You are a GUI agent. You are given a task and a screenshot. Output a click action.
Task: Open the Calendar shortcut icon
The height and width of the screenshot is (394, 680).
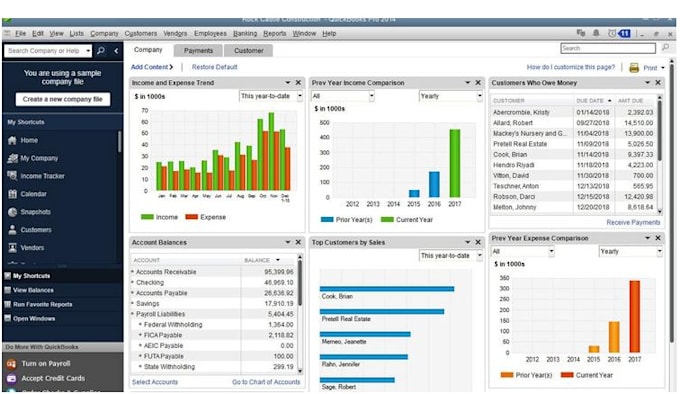pos(12,194)
